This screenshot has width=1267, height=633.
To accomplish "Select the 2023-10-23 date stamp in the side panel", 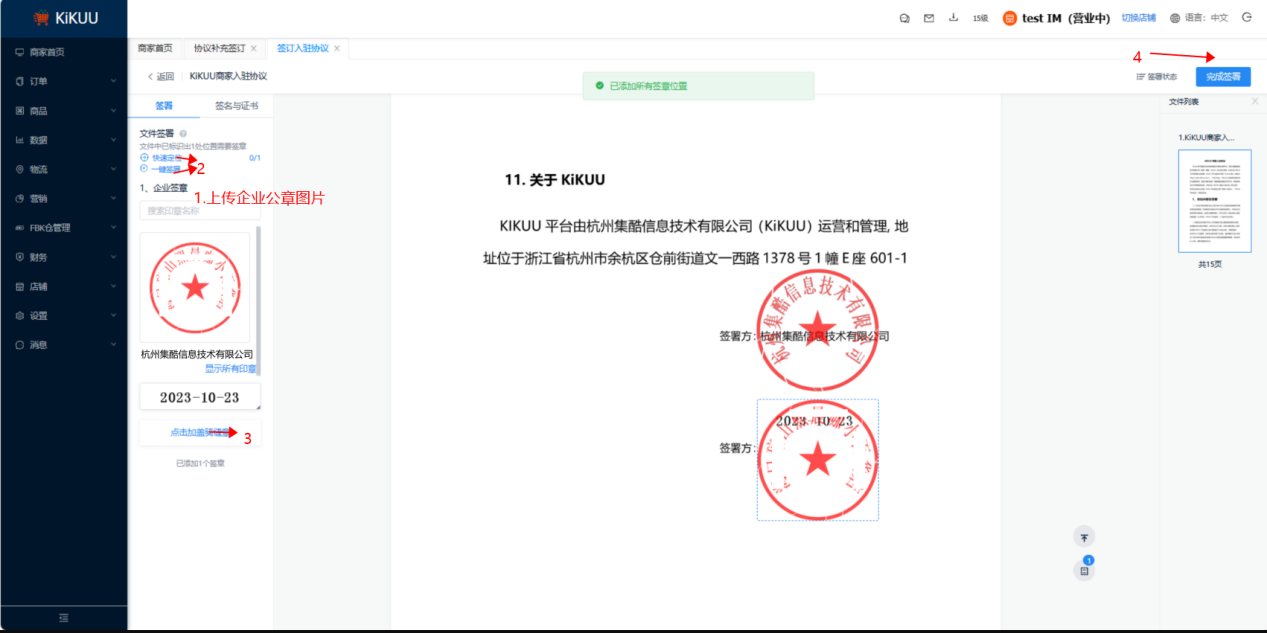I will coord(200,397).
